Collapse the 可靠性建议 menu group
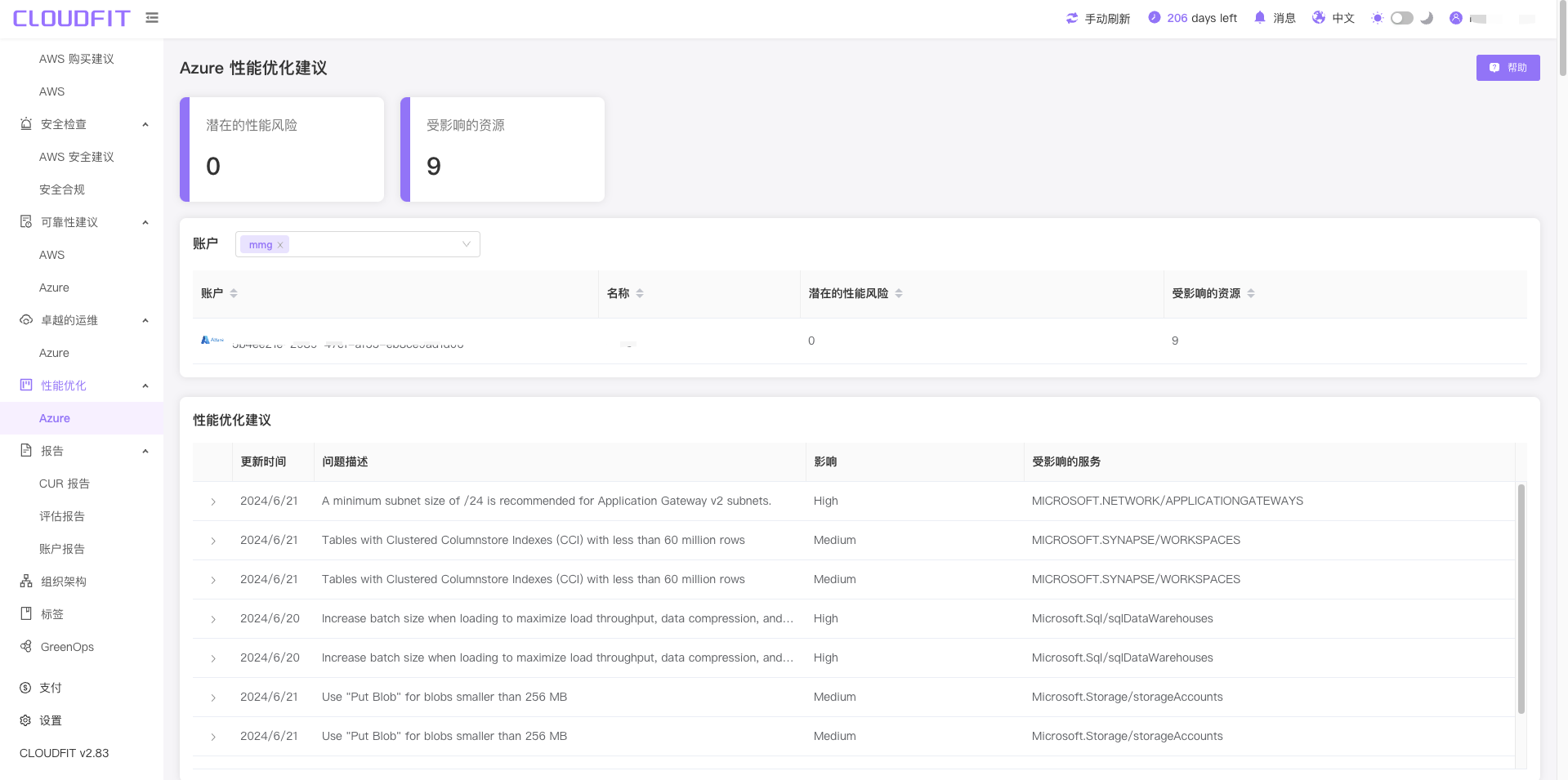The height and width of the screenshot is (780, 1568). click(x=145, y=222)
